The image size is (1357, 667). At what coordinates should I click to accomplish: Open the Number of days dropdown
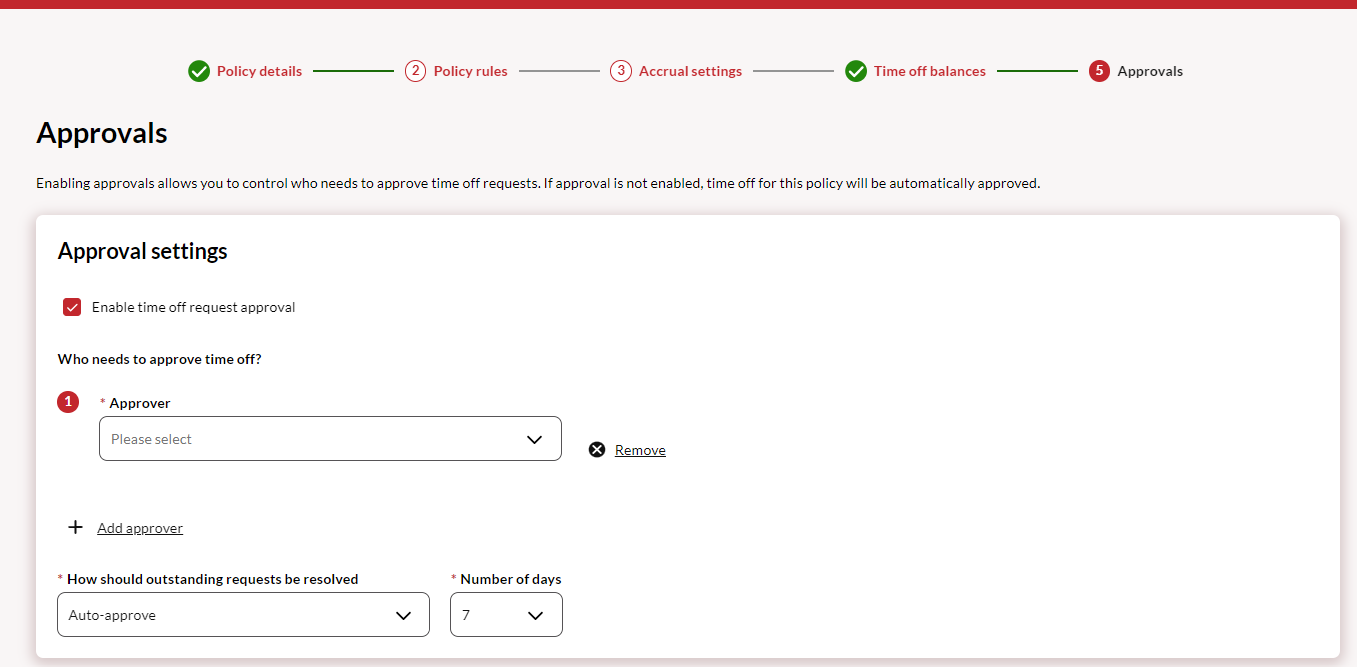(506, 615)
